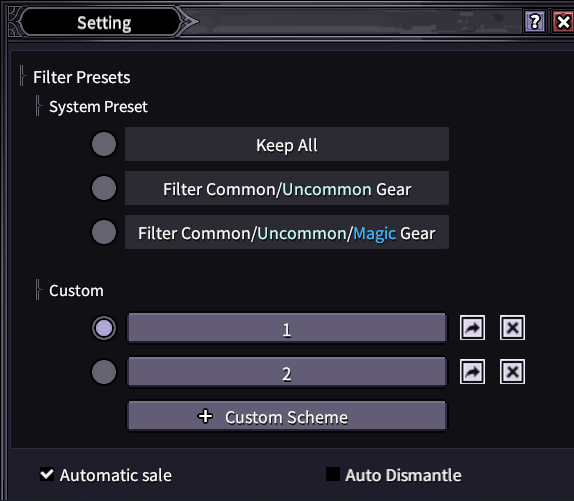Collapse the Filter Presets section marker

coord(23,76)
